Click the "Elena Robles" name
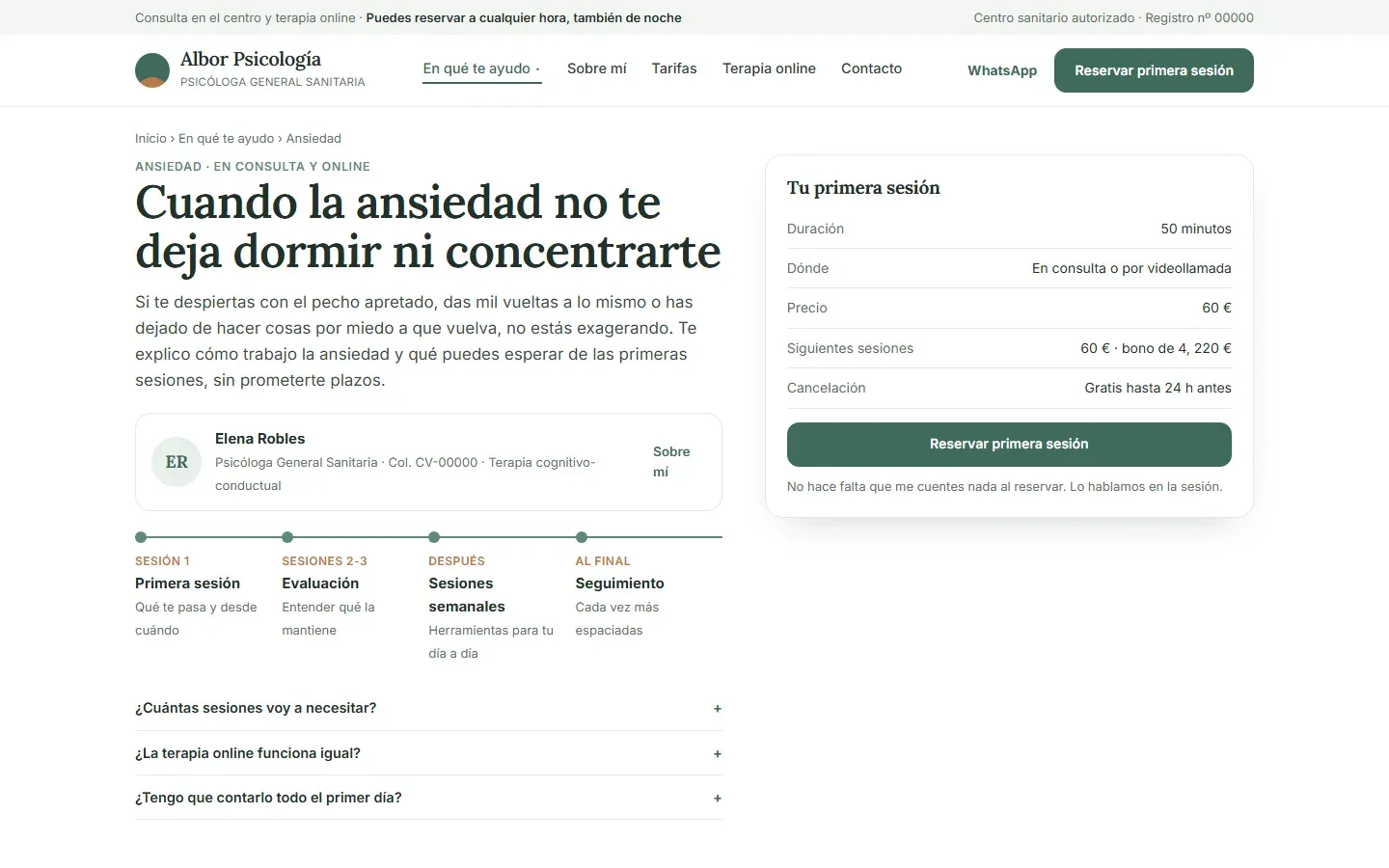The image size is (1389, 868). point(259,439)
